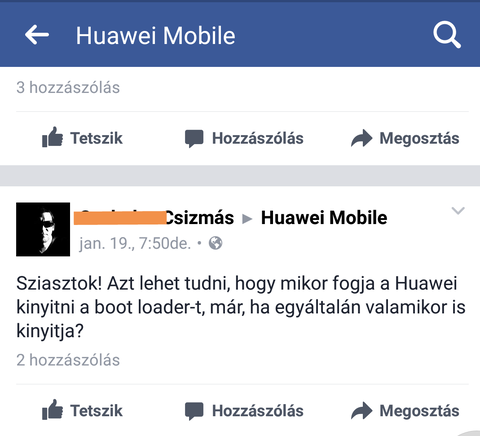The height and width of the screenshot is (436, 480).
Task: Like Csizmás's post with thumbs-up icon
Action: pos(52,410)
